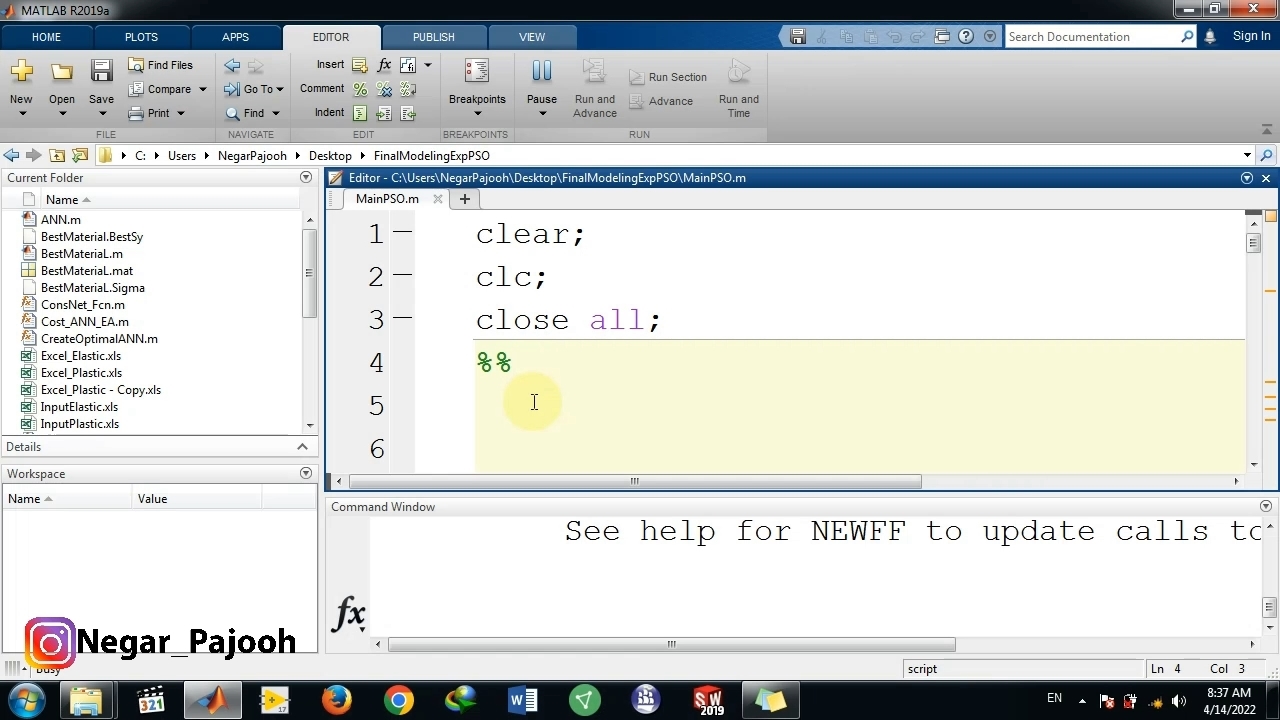The image size is (1280, 720).
Task: Click the Insert function fx icon
Action: pos(384,65)
